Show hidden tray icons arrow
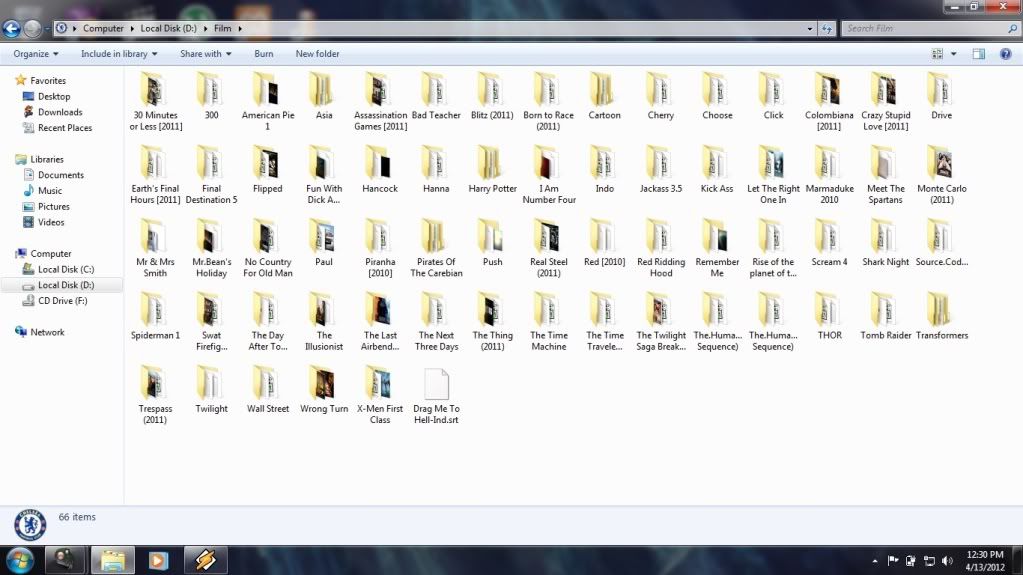Viewport: 1023px width, 575px height. (x=874, y=561)
